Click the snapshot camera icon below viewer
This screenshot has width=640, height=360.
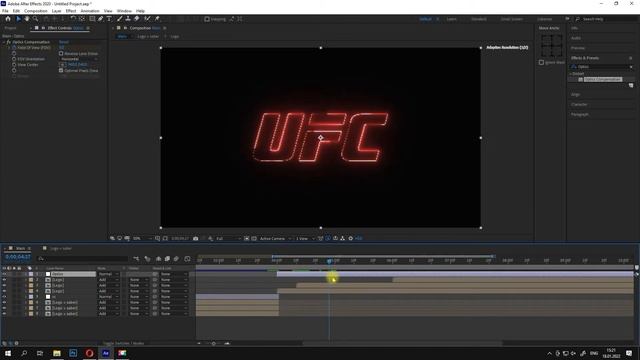[x=196, y=238]
